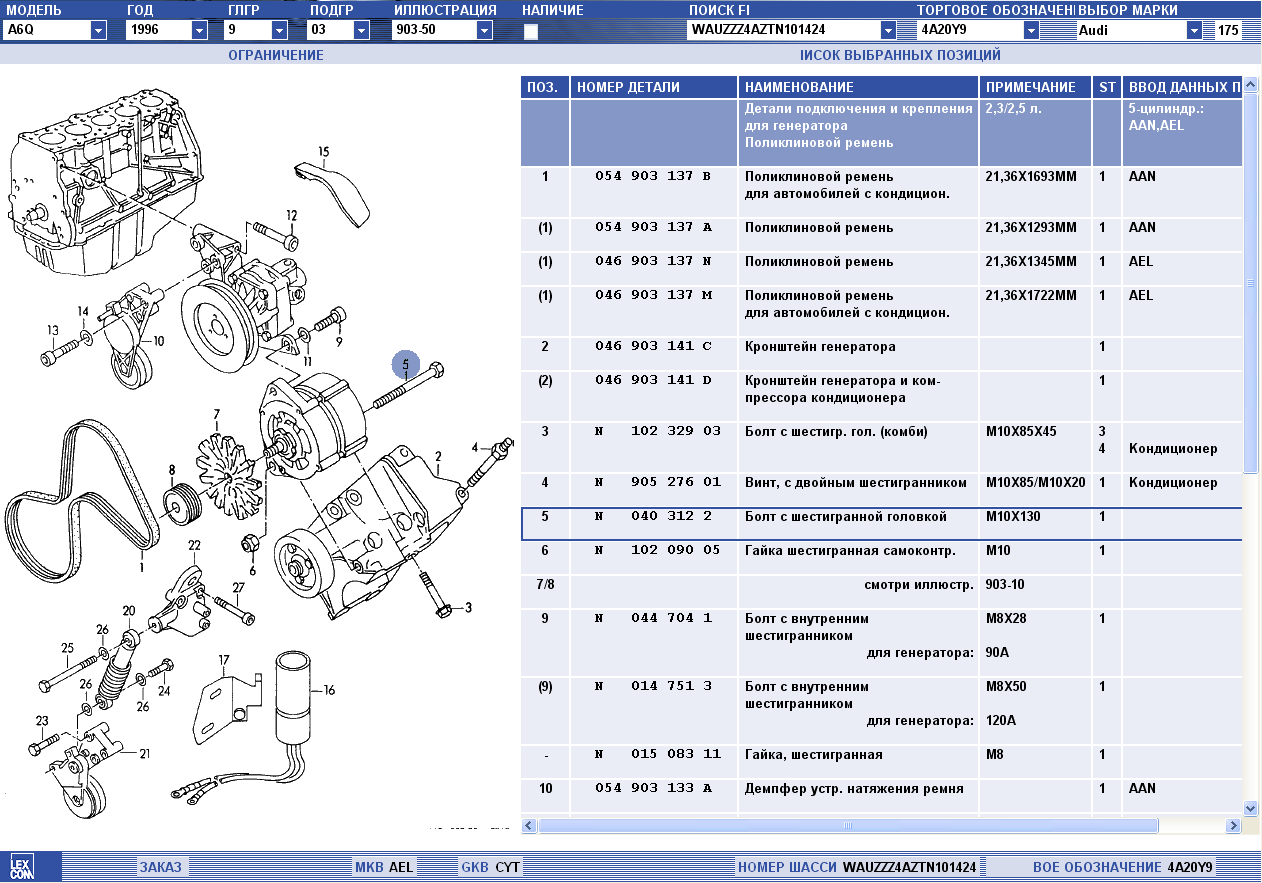Image resolution: width=1262 pixels, height=883 pixels.
Task: Click the horizontal scrollbar thumb
Action: click(x=848, y=825)
